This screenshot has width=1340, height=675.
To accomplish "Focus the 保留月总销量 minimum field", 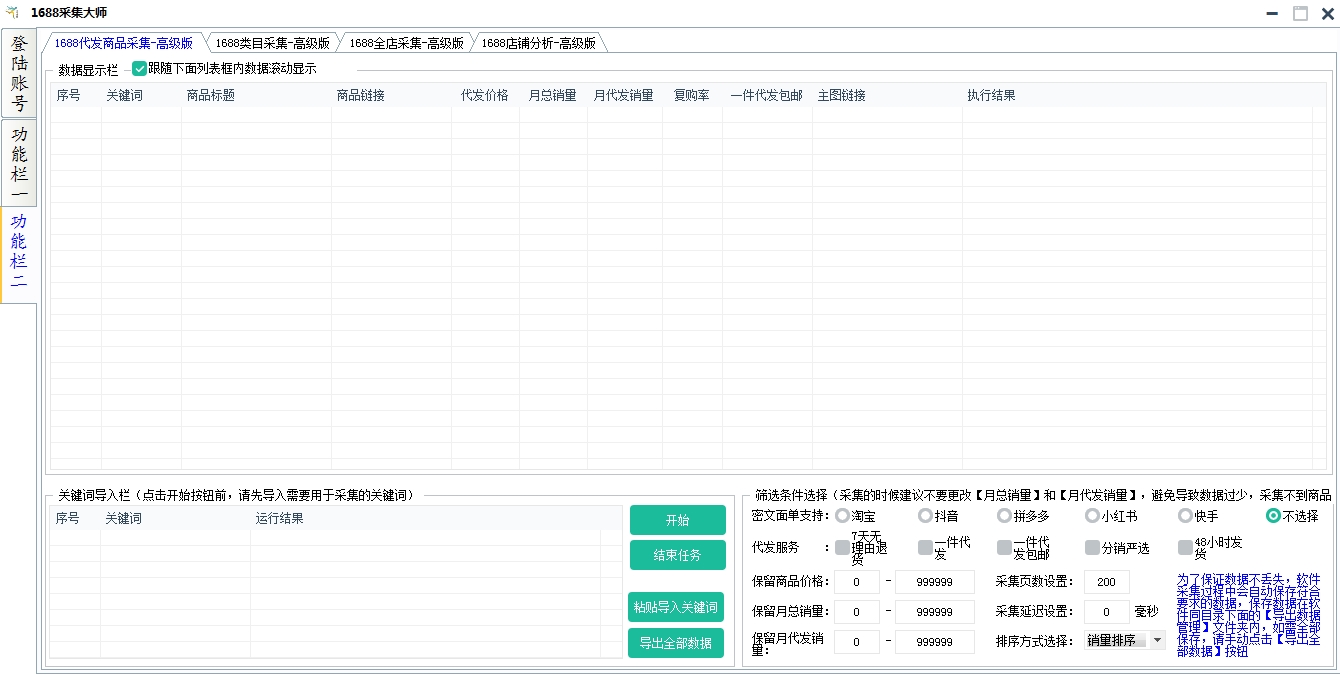I will click(x=857, y=612).
